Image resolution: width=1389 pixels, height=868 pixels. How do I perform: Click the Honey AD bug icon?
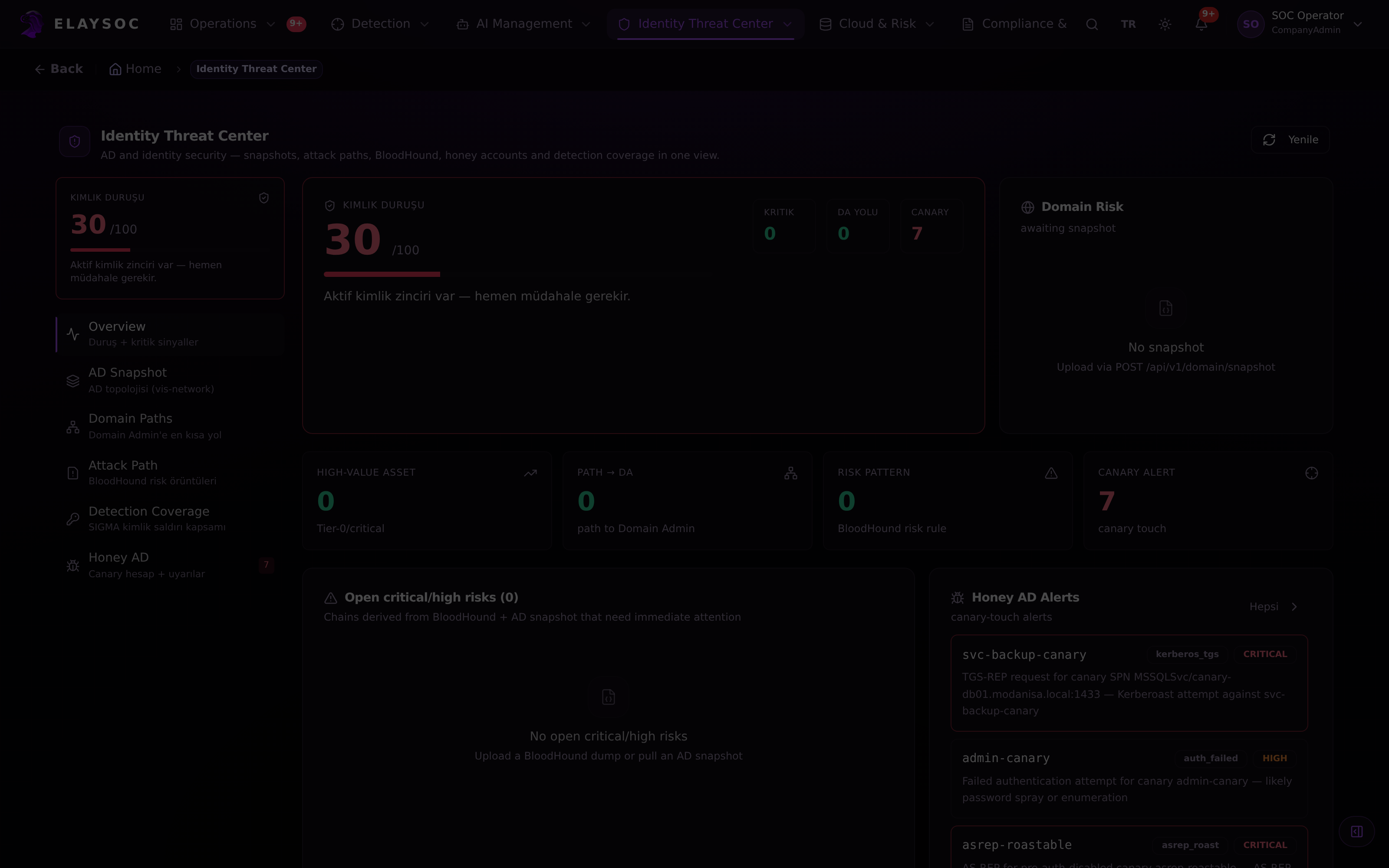pyautogui.click(x=73, y=566)
